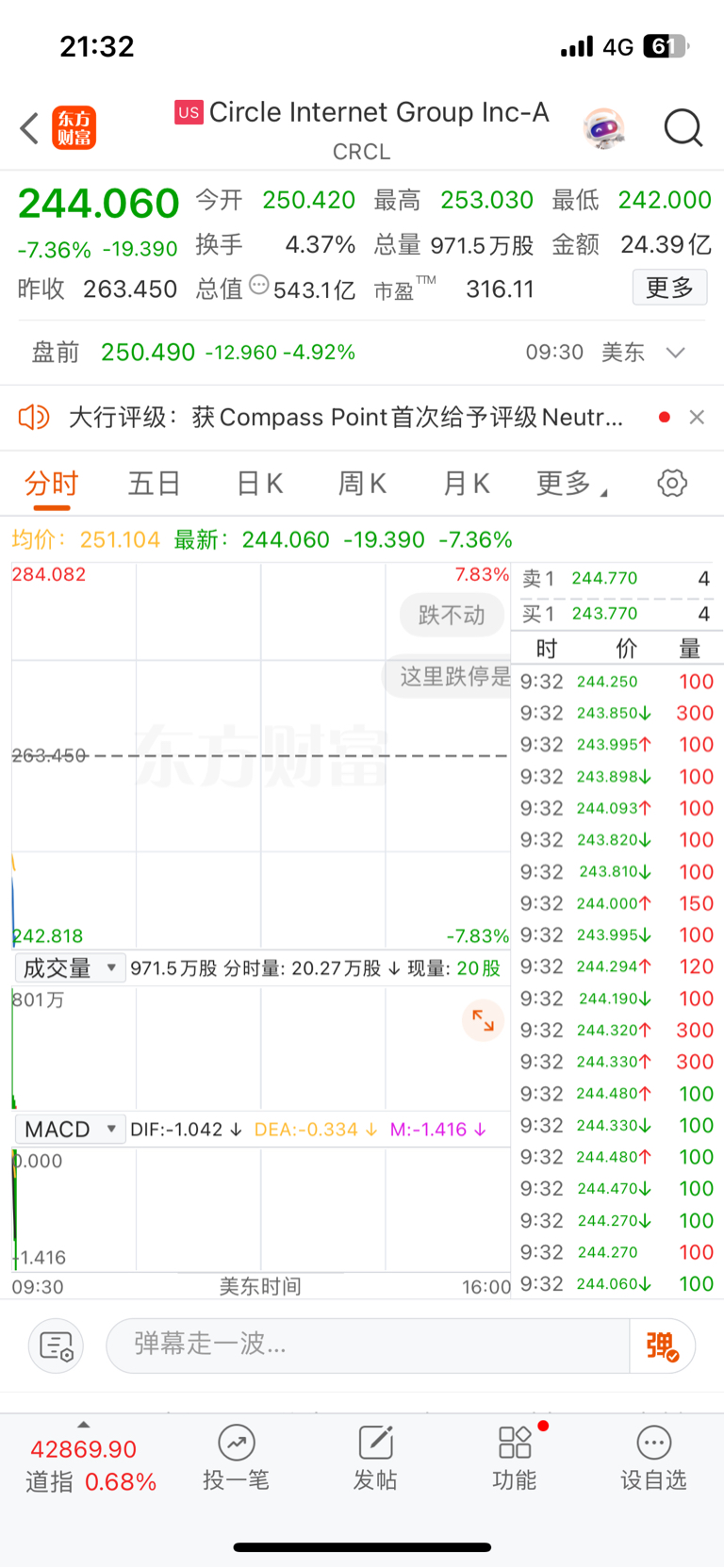
Task: Tap the 道指 42869.90 index ticker
Action: click(x=90, y=1465)
